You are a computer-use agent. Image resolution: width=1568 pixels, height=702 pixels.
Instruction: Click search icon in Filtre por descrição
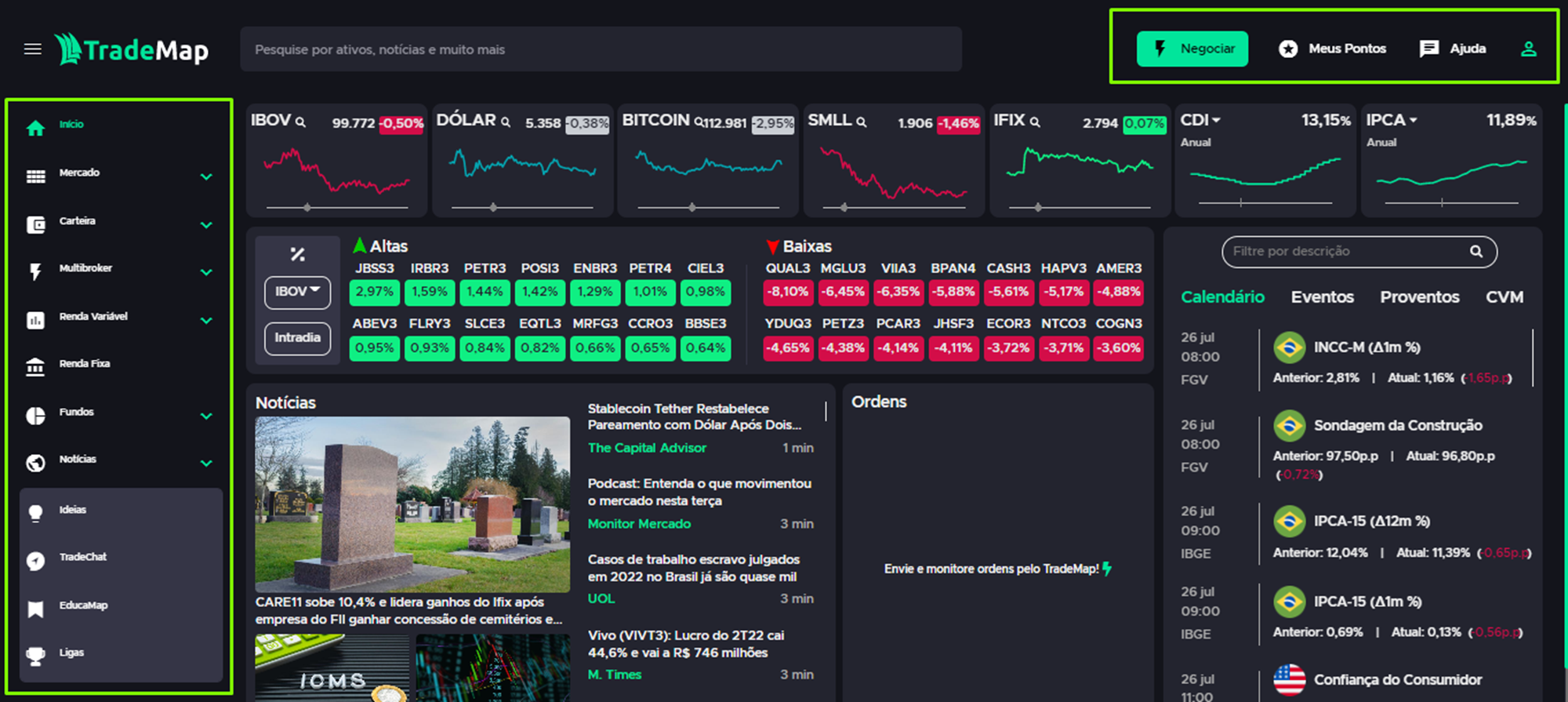click(x=1475, y=251)
